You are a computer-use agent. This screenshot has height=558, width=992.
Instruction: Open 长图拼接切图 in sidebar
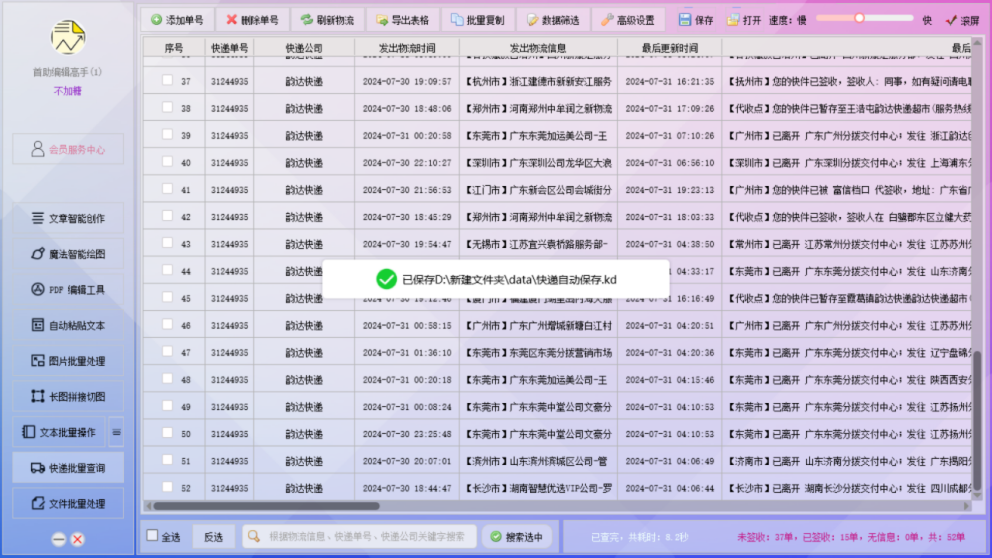[x=68, y=397]
